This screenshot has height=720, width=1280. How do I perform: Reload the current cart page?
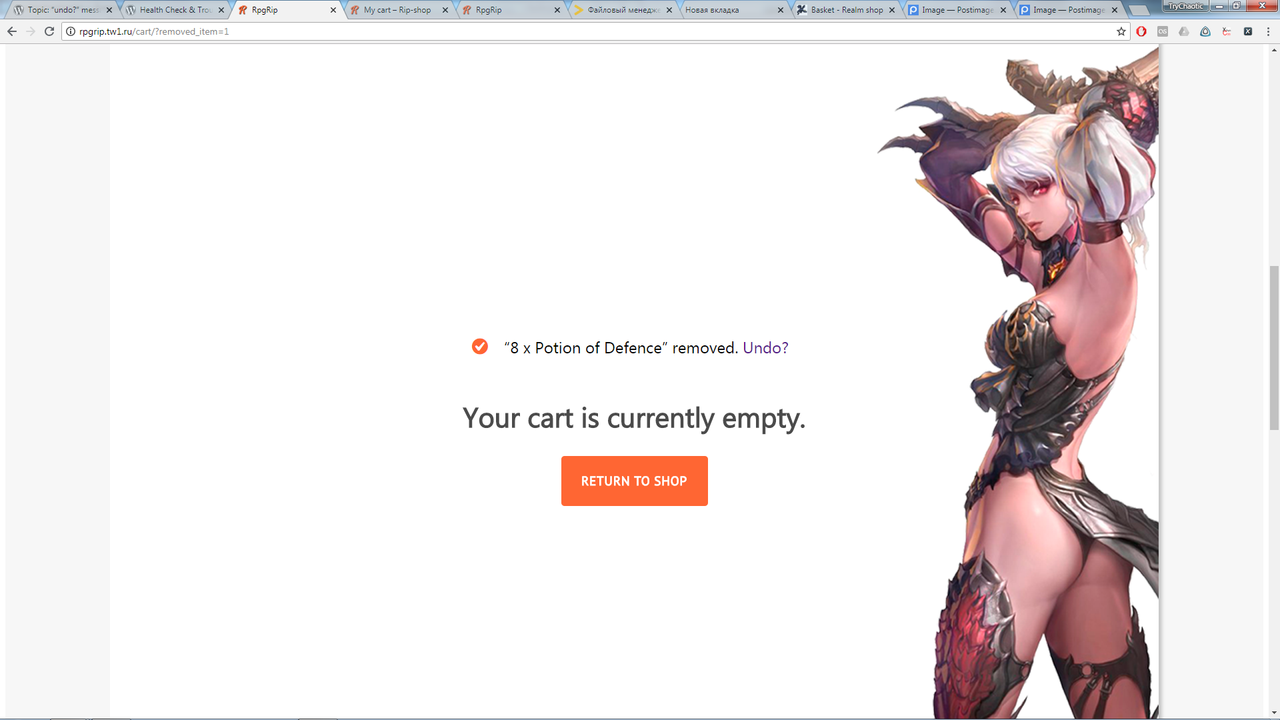[49, 31]
